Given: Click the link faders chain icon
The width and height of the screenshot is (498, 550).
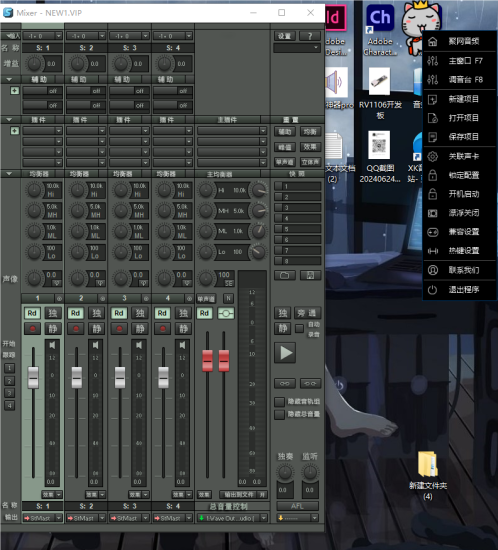Looking at the screenshot, I should click(x=284, y=383).
